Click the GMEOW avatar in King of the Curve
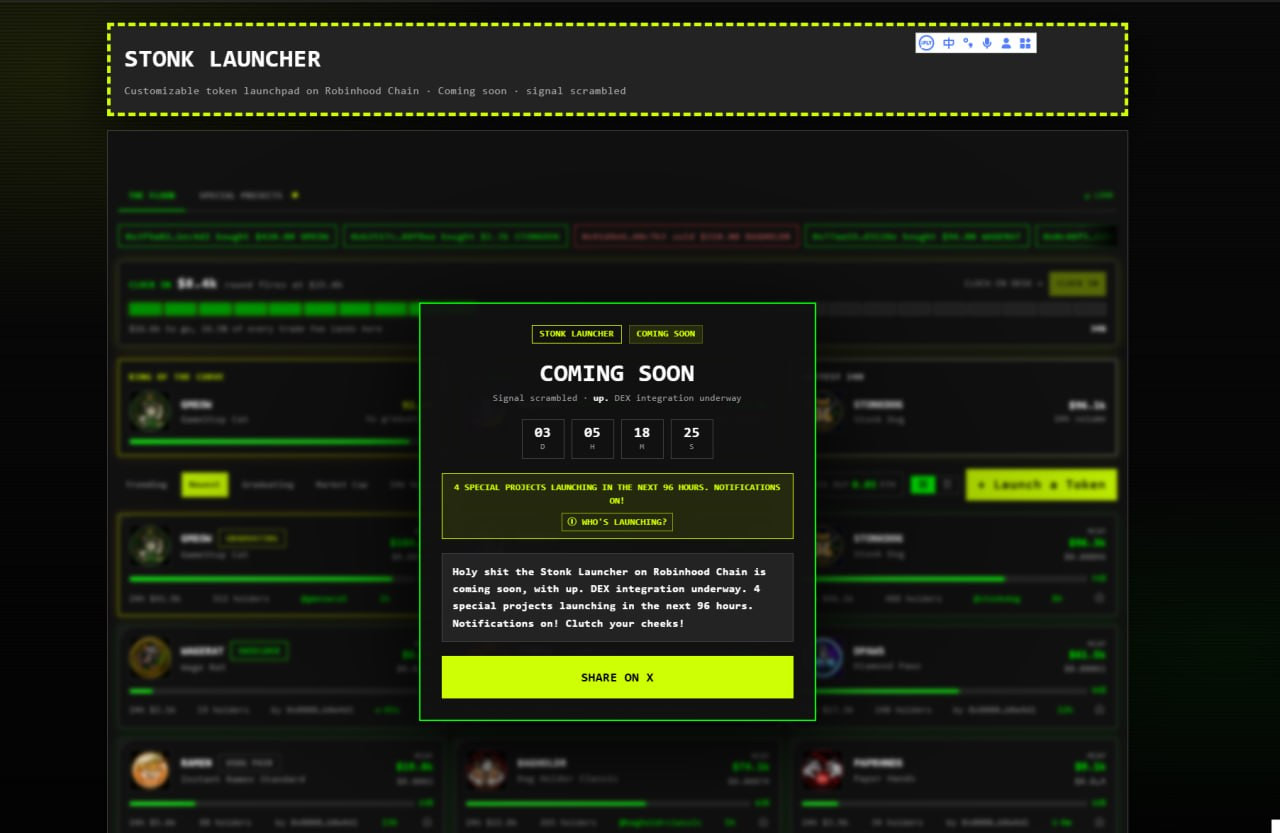This screenshot has width=1280, height=833. [x=150, y=410]
